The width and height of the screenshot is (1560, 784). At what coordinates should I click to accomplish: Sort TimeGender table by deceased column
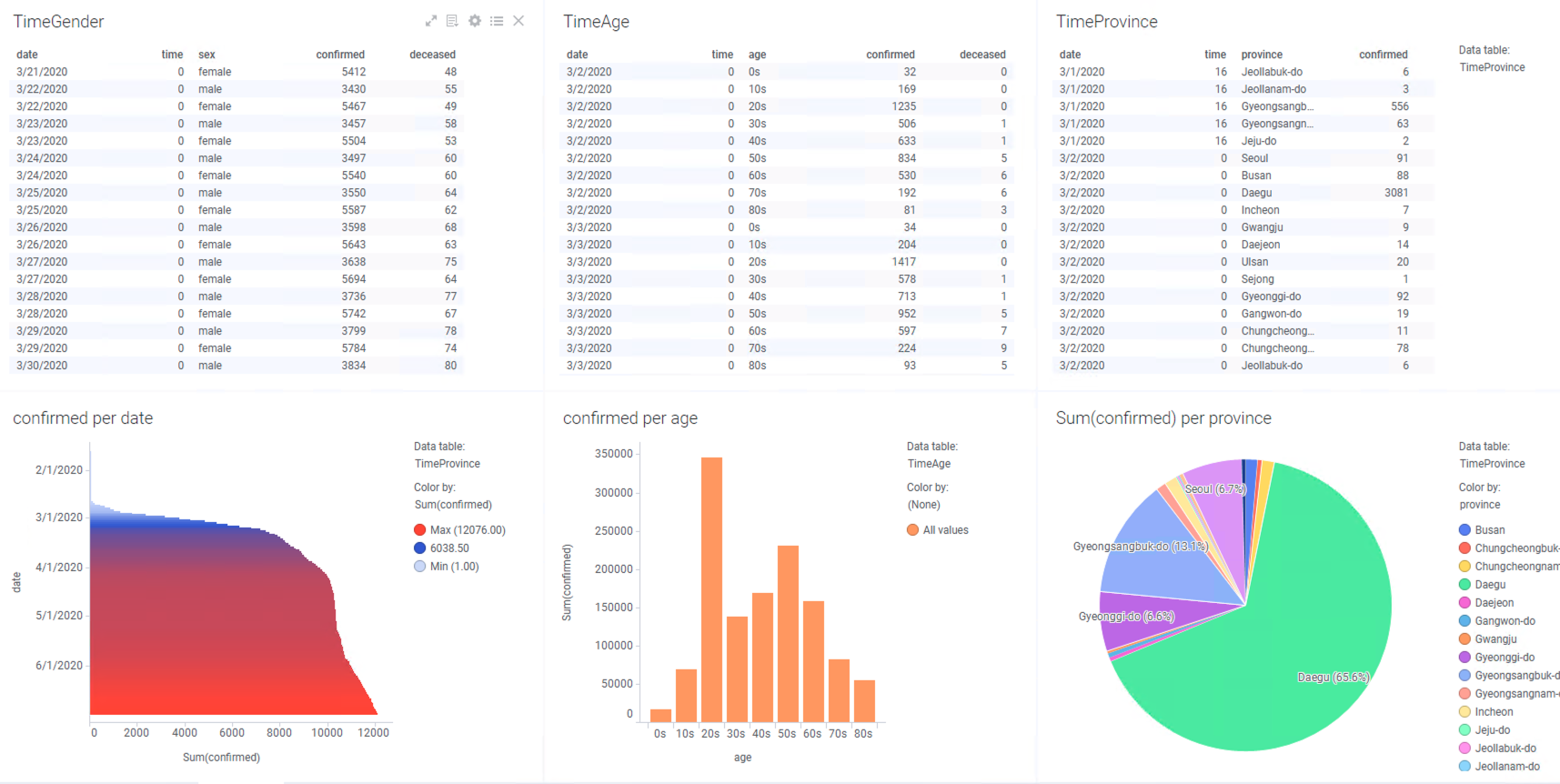432,55
